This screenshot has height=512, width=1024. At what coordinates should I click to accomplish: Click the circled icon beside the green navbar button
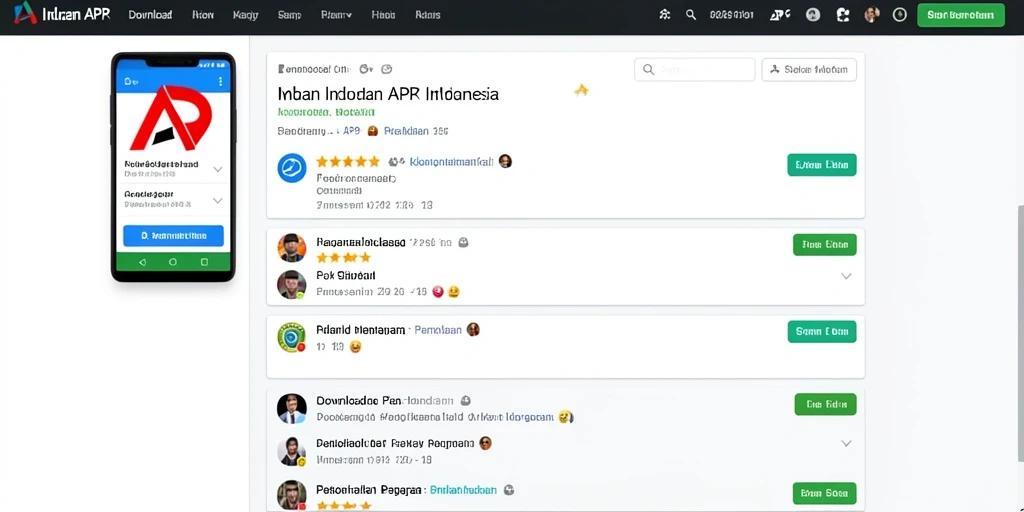[900, 14]
